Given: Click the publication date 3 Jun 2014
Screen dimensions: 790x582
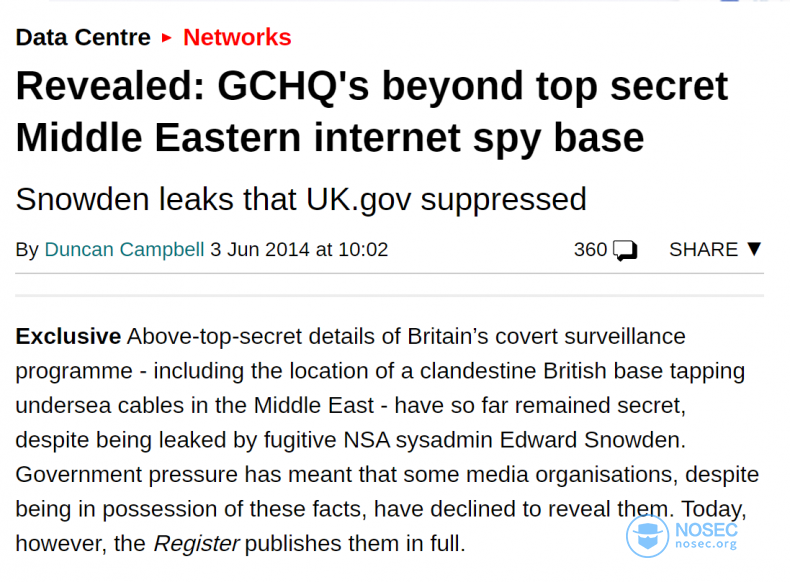Looking at the screenshot, I should click(259, 249).
